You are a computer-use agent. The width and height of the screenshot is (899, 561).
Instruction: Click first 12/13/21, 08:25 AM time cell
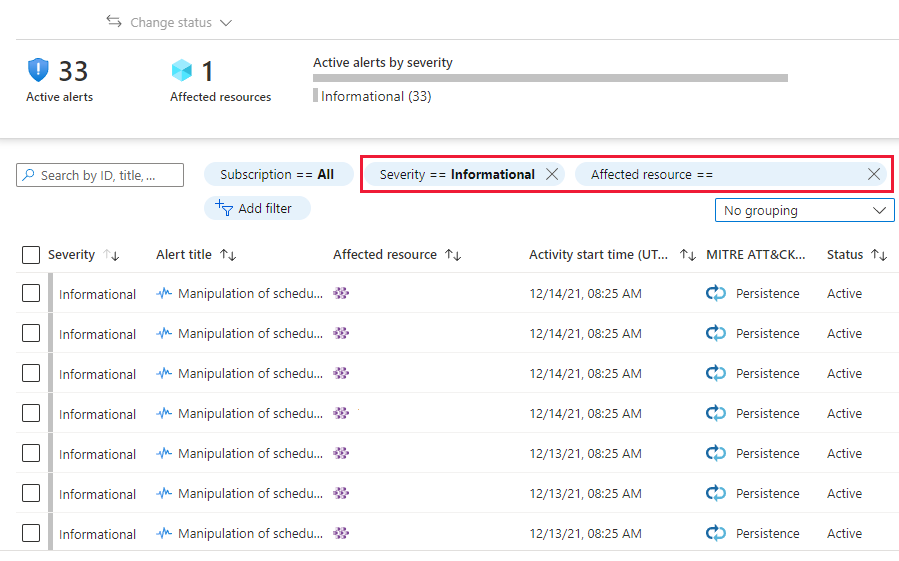585,454
